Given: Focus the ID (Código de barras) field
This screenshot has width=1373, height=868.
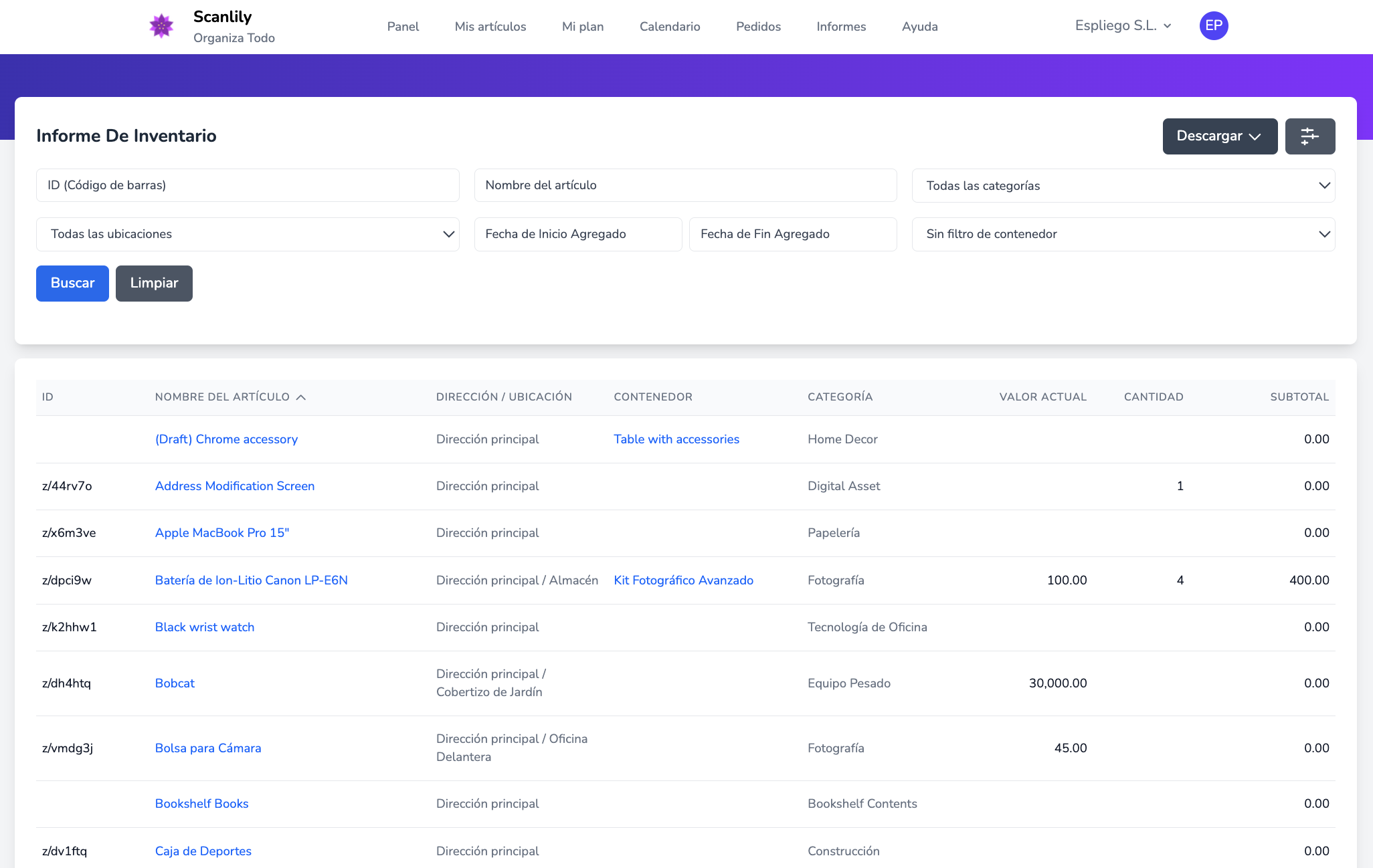Looking at the screenshot, I should click(248, 185).
